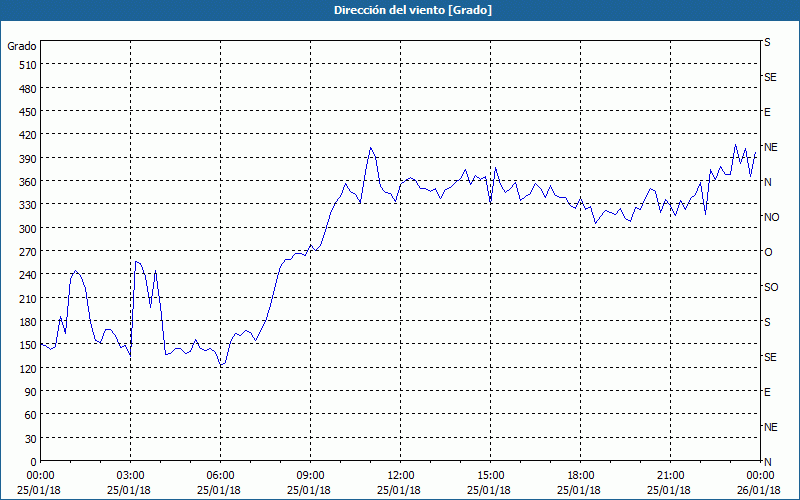This screenshot has height=500, width=800.
Task: Click the 06:00 time axis label
Action: tap(220, 476)
